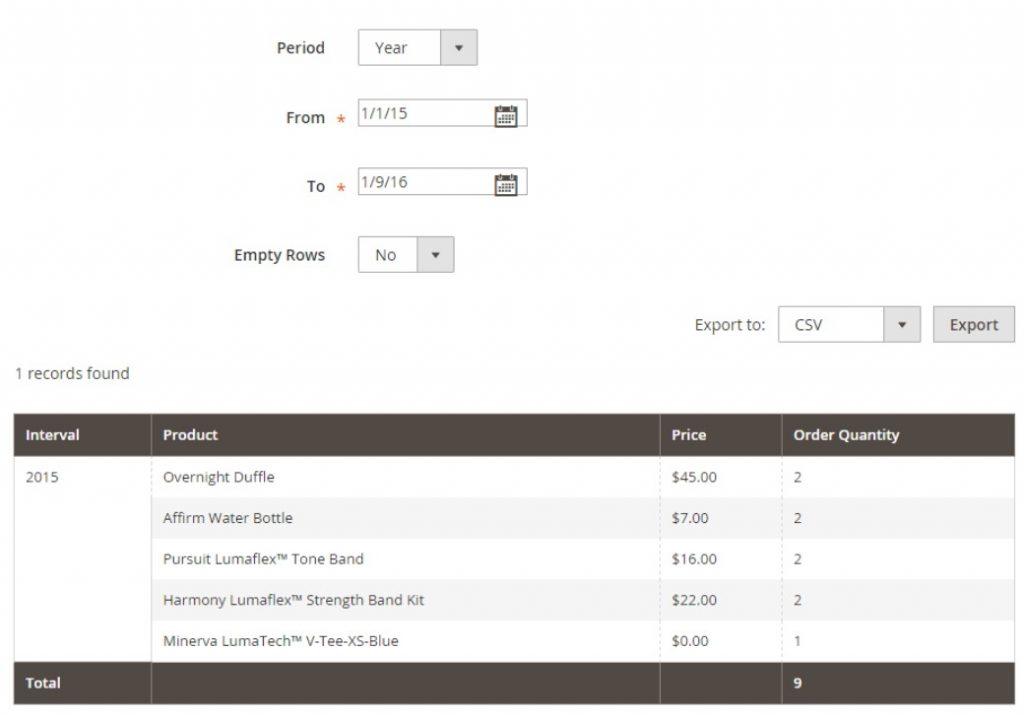Open the calendar picker for From date
The width and height of the screenshot is (1024, 716).
[x=508, y=112]
